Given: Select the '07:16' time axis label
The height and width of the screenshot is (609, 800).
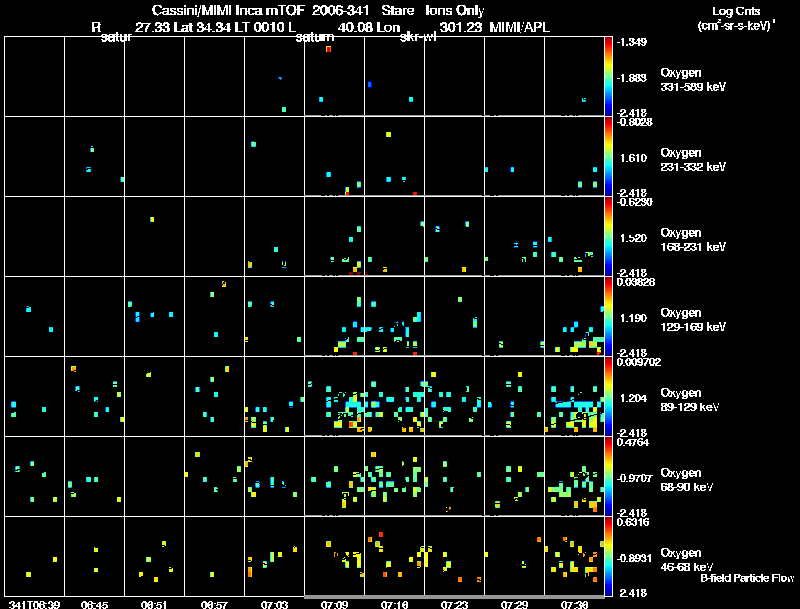Looking at the screenshot, I should click(x=394, y=604).
